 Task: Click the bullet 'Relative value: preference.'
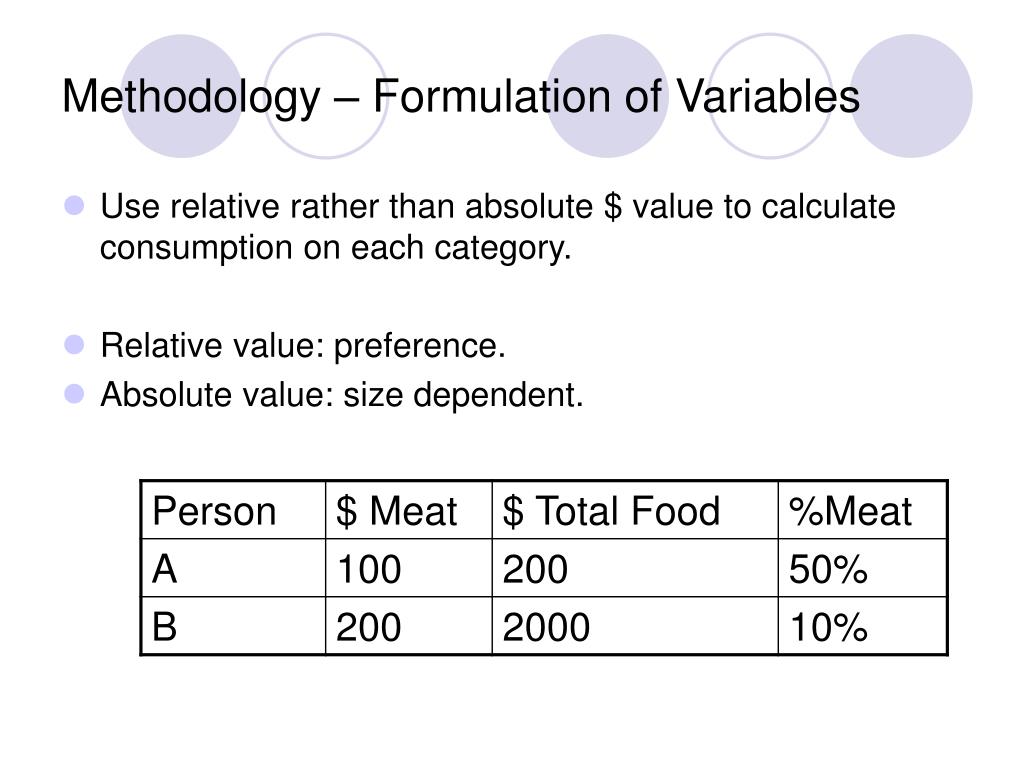[303, 345]
